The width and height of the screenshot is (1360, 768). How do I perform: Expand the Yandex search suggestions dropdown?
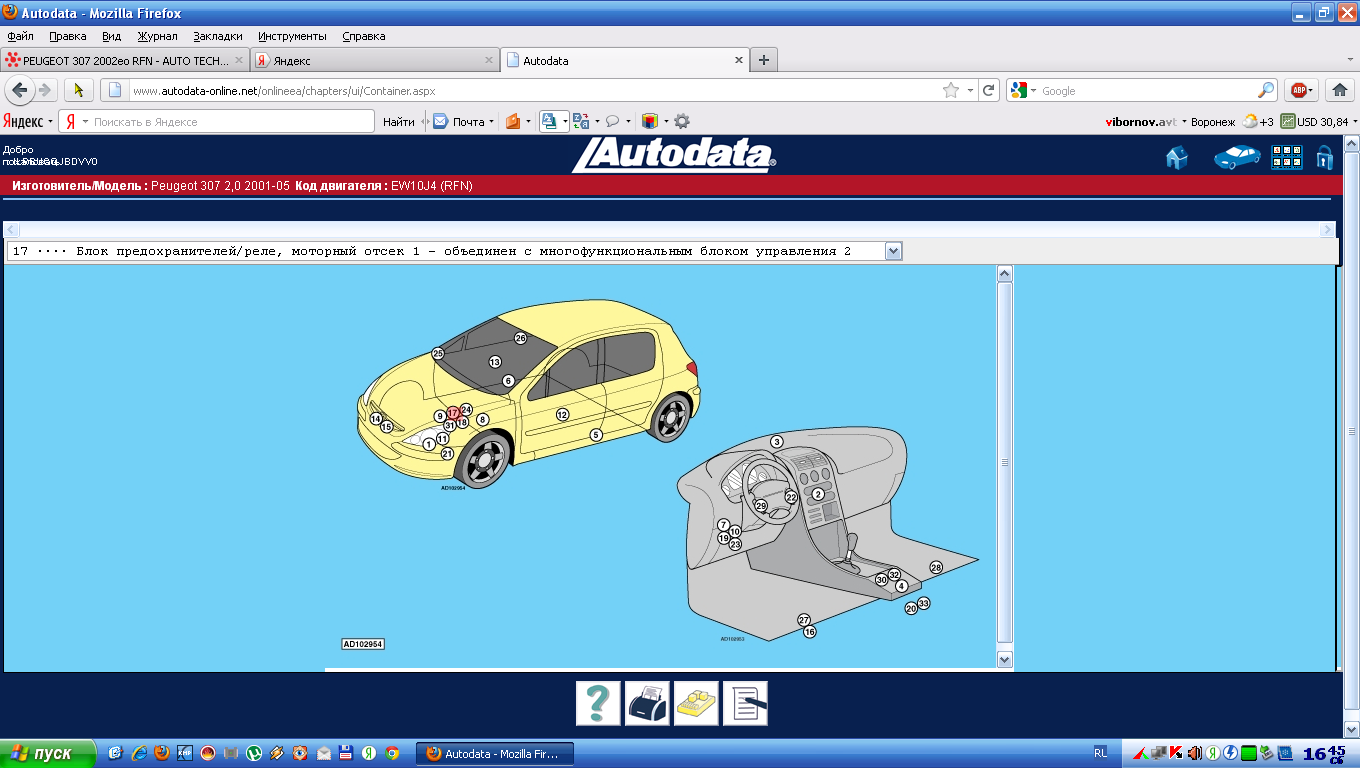[x=85, y=121]
